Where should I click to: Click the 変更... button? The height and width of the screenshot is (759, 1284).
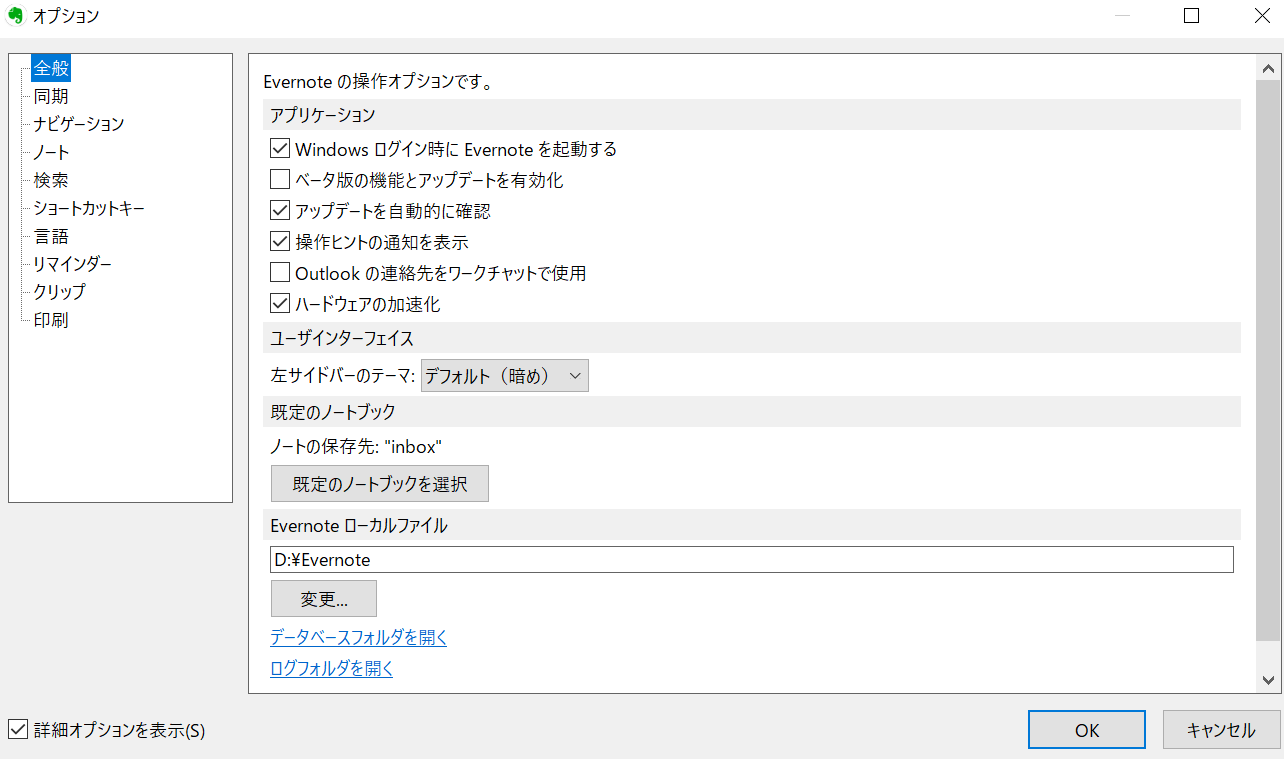coord(324,599)
